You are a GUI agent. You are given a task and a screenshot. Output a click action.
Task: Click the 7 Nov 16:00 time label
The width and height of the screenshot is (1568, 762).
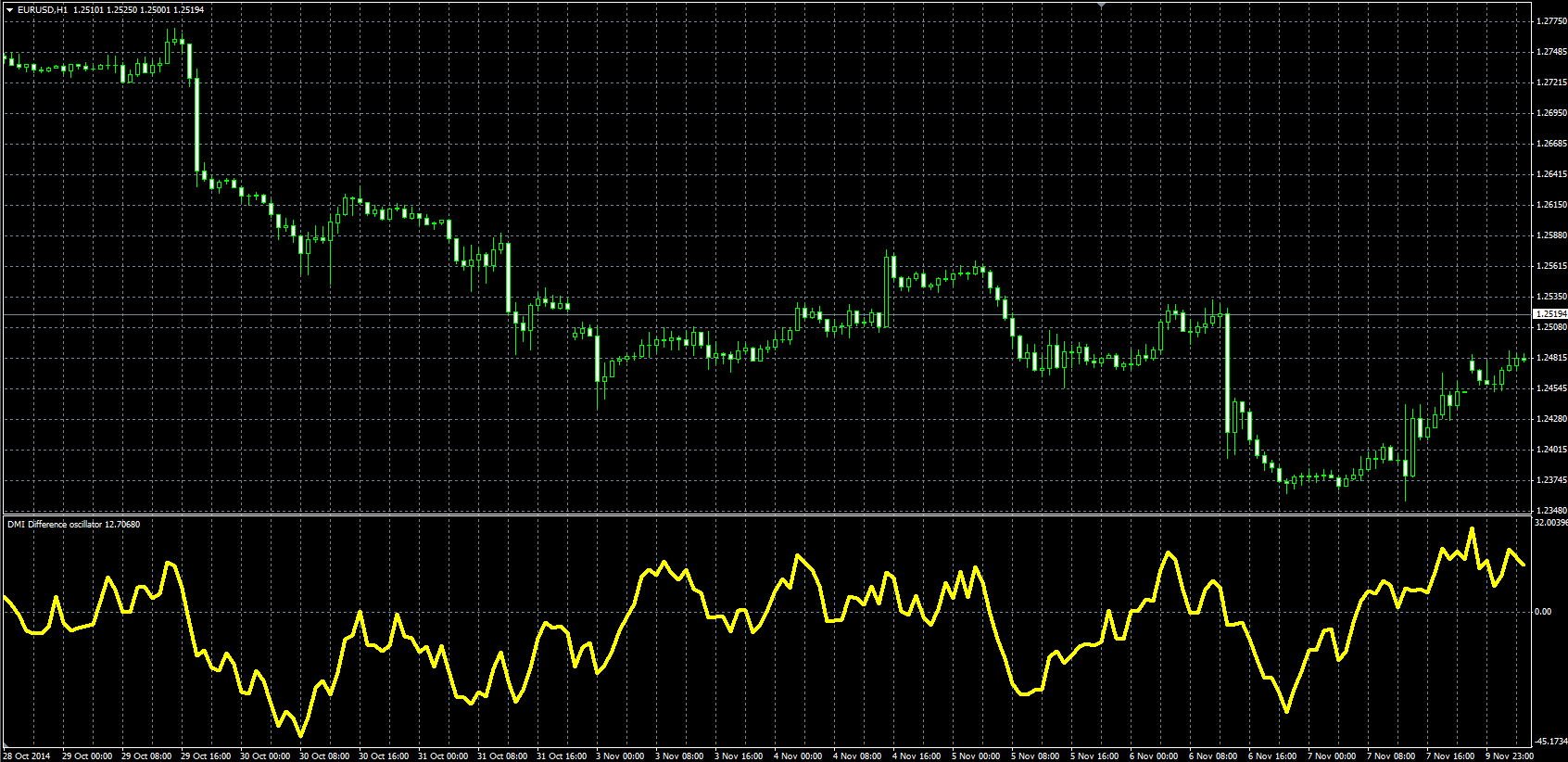tap(1451, 756)
